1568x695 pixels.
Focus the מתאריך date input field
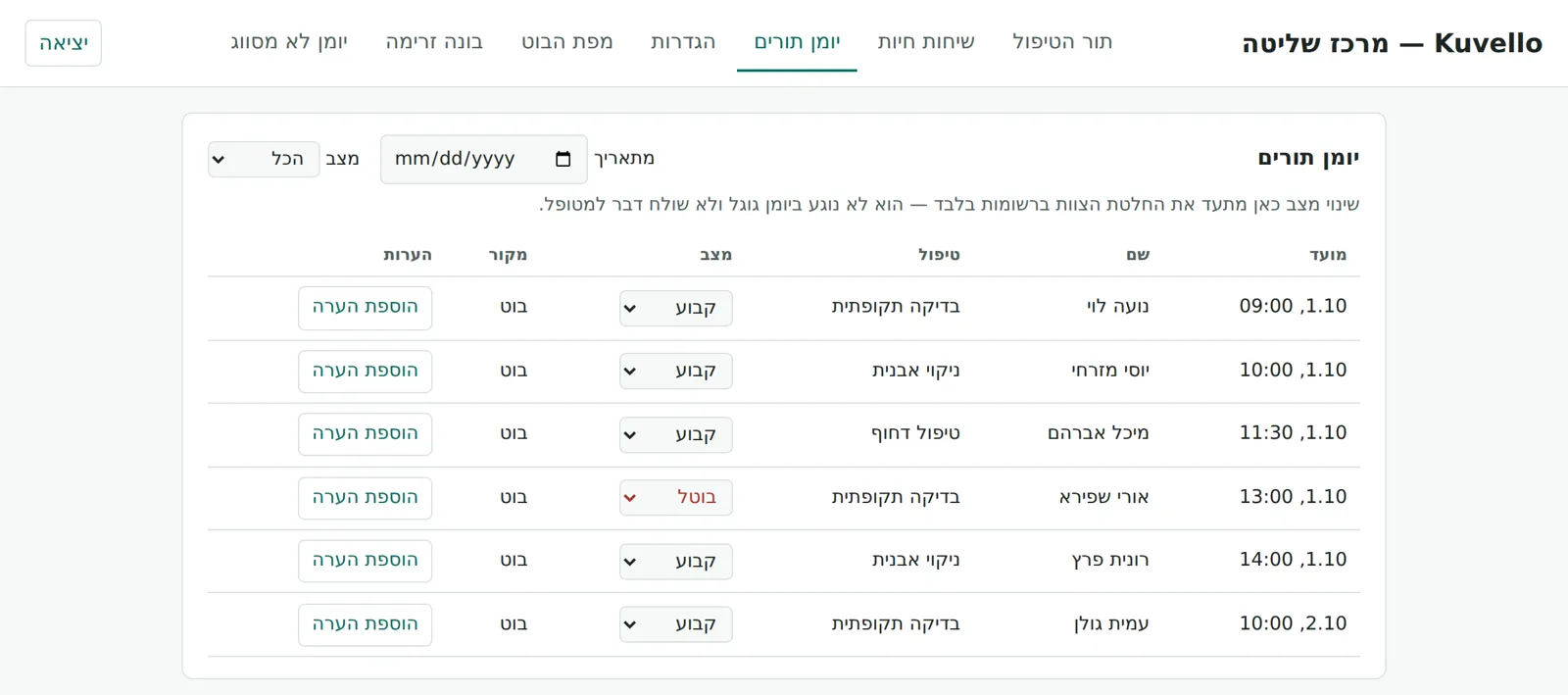click(x=484, y=159)
